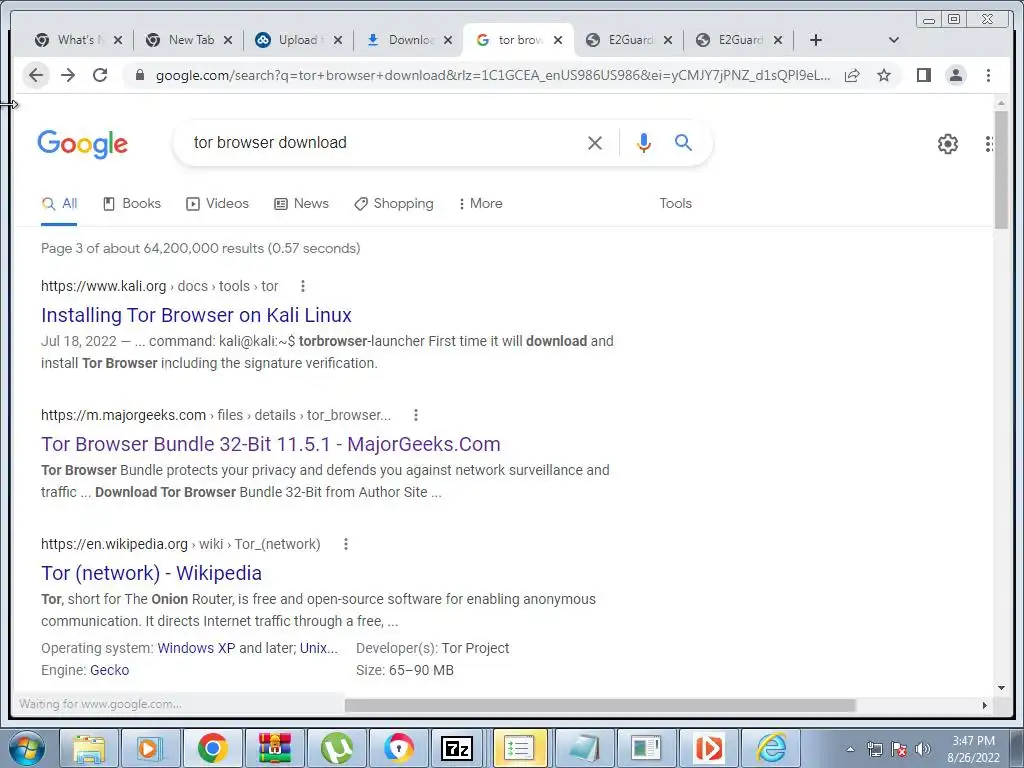Screen dimensions: 1024x768
Task: Open Windows Explorer from the taskbar
Action: [x=89, y=748]
